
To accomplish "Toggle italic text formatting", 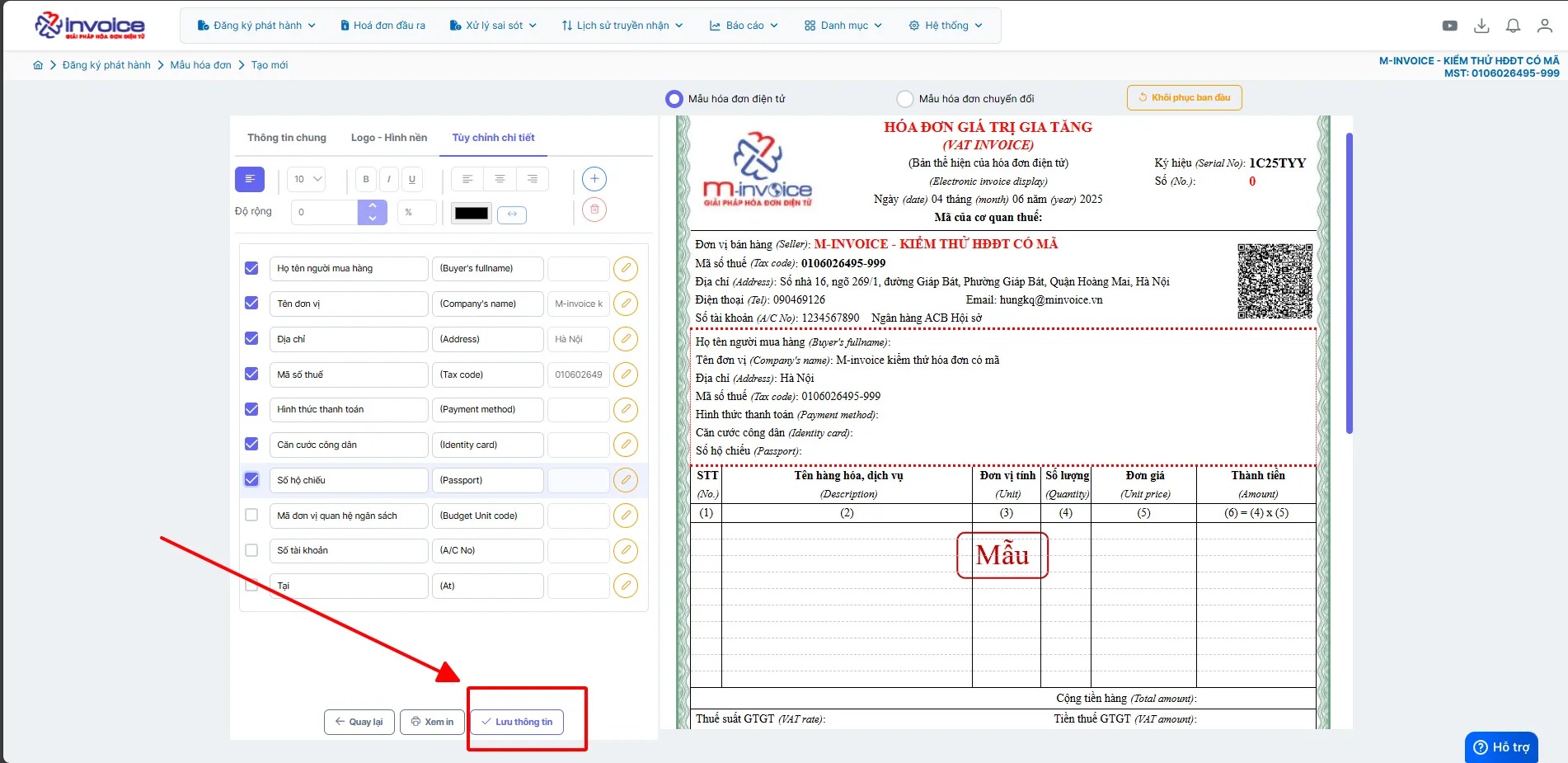I will pos(389,179).
